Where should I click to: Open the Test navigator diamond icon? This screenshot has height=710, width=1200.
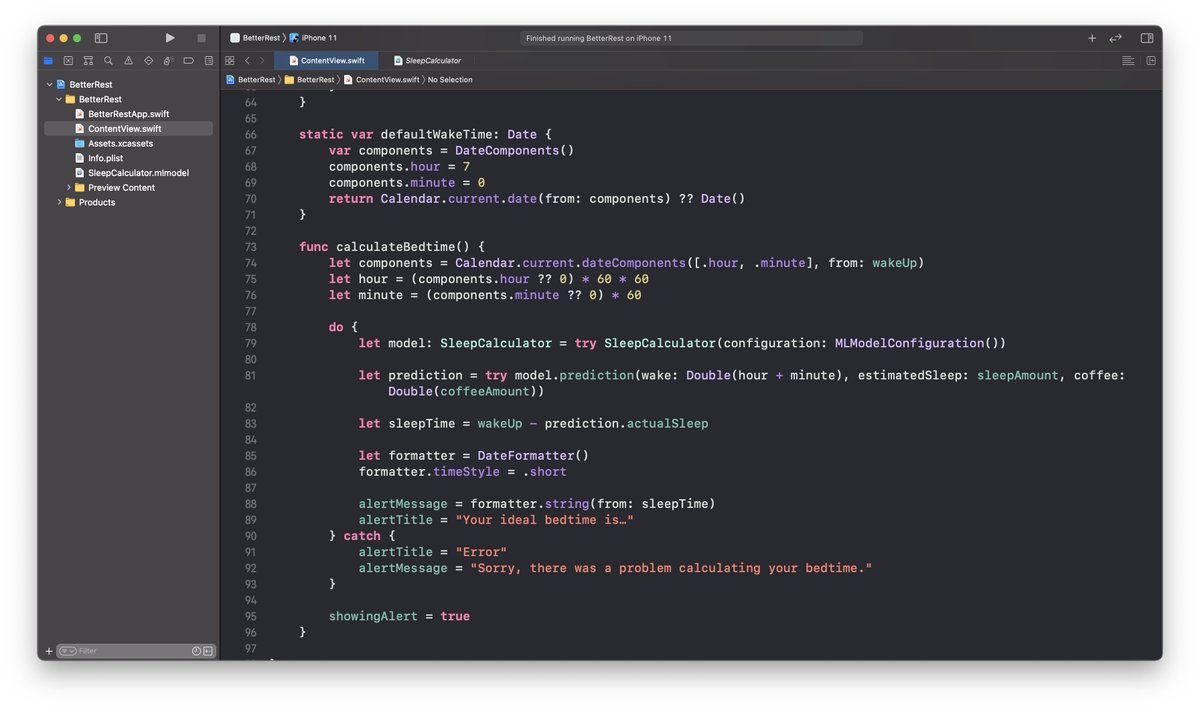pyautogui.click(x=148, y=60)
